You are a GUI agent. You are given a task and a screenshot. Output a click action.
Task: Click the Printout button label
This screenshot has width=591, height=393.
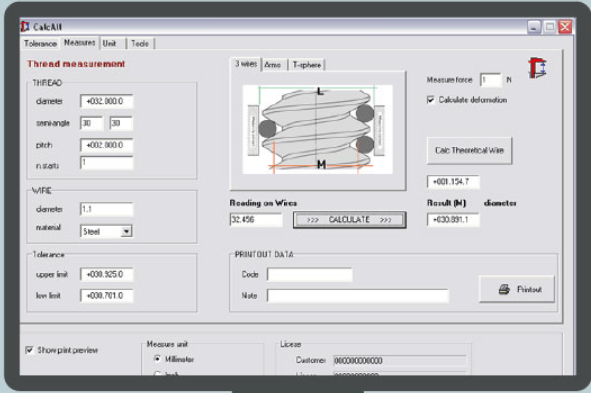529,289
